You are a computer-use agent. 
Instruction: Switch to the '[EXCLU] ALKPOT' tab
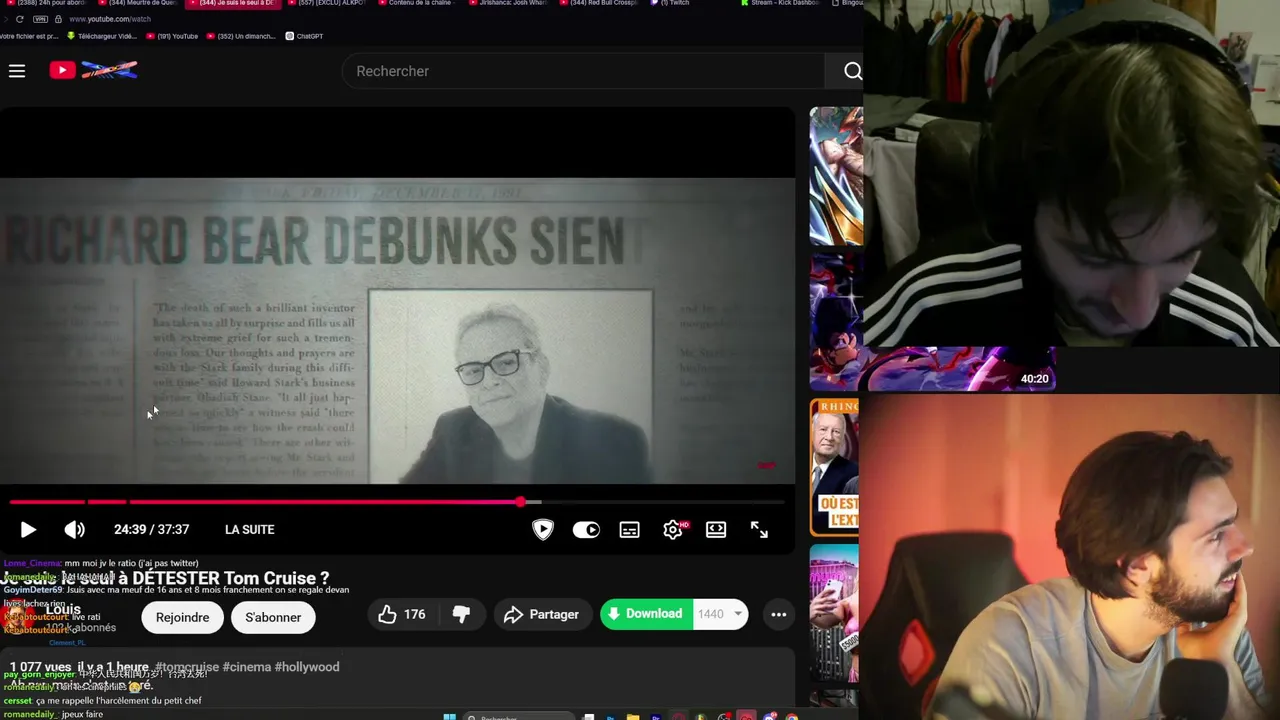(326, 3)
